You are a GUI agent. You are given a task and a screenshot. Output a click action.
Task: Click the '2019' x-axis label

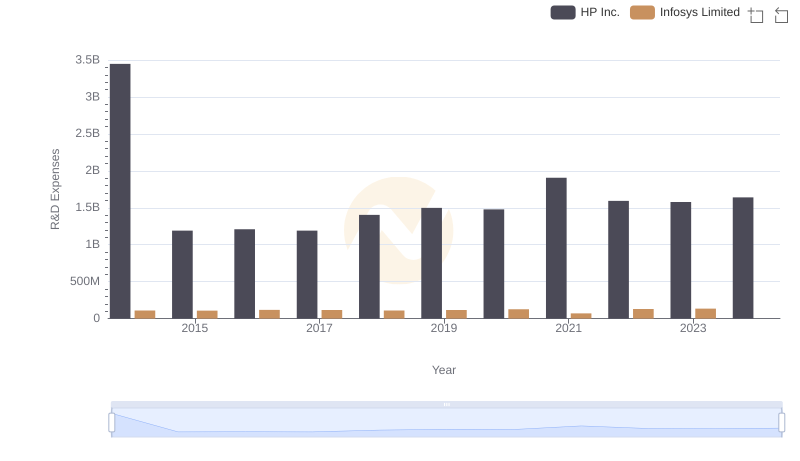[x=444, y=328]
